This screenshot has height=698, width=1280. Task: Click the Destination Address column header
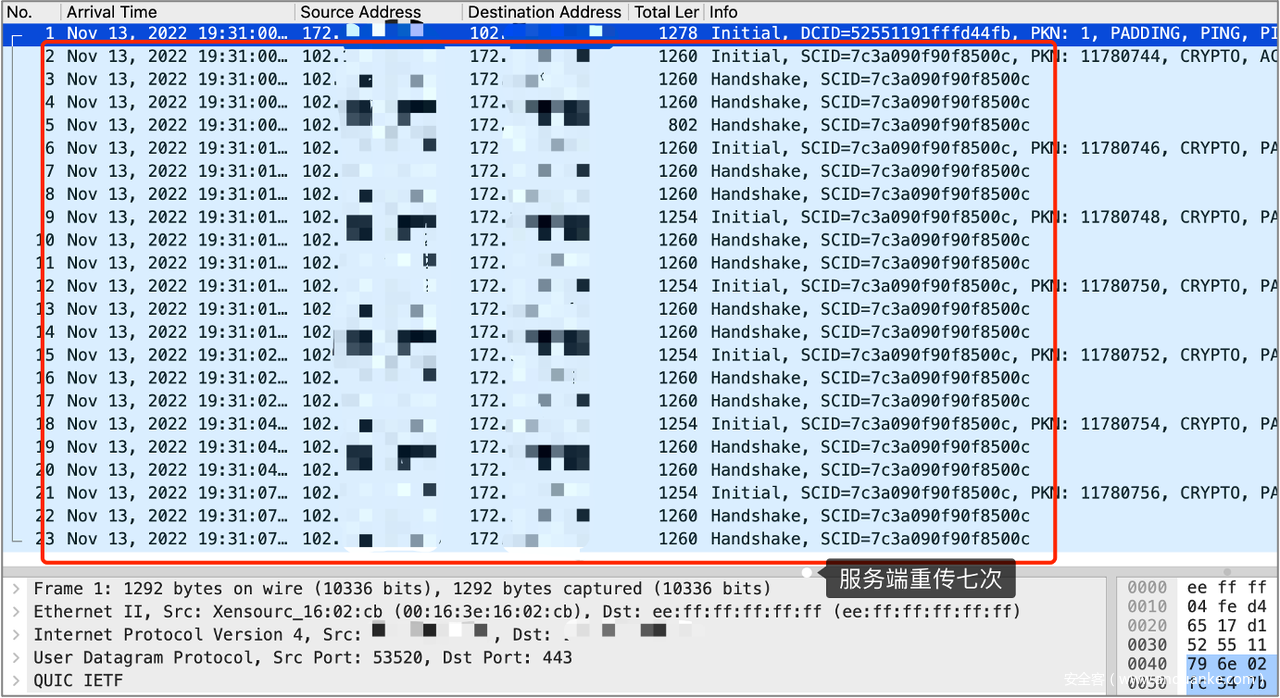point(545,12)
